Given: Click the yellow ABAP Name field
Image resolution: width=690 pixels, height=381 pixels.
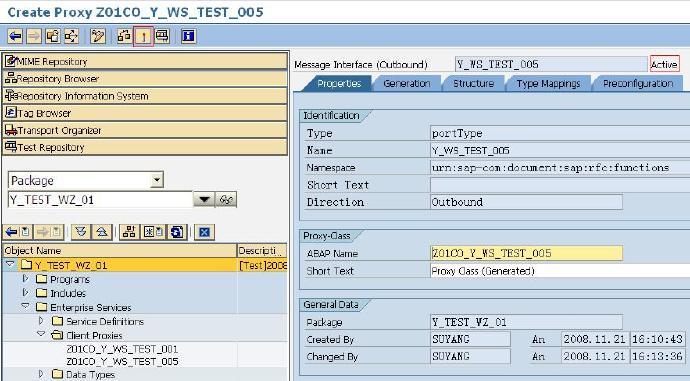Looking at the screenshot, I should (x=526, y=253).
